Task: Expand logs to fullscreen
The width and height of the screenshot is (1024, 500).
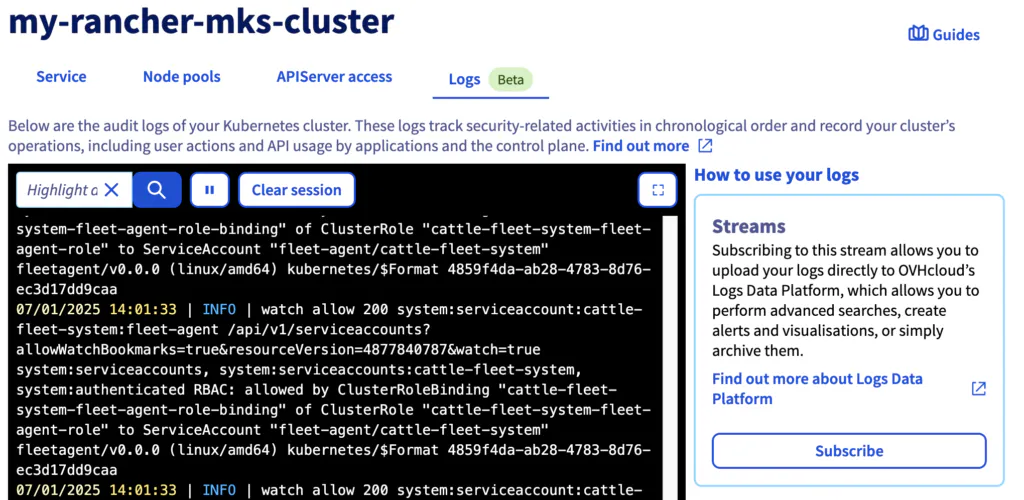Action: (x=658, y=190)
